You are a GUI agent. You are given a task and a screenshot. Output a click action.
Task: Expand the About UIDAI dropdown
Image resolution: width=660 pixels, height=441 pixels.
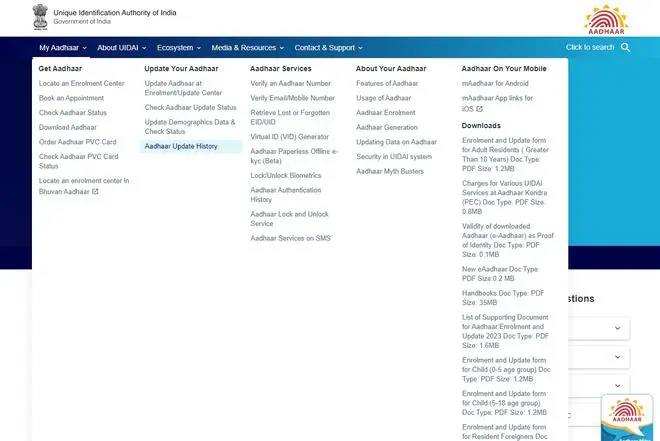point(121,48)
